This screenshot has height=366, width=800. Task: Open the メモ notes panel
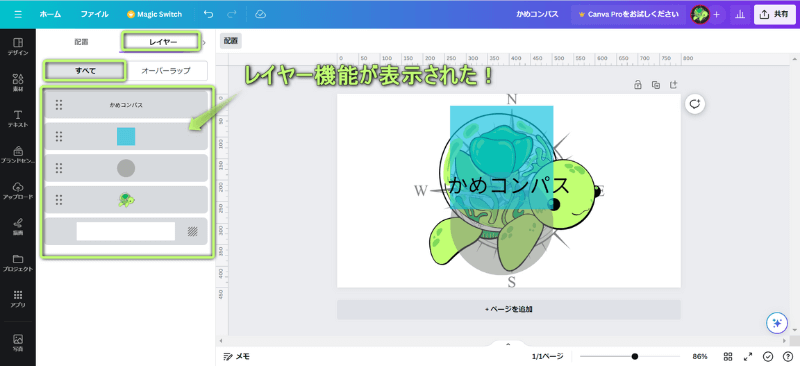pos(237,356)
